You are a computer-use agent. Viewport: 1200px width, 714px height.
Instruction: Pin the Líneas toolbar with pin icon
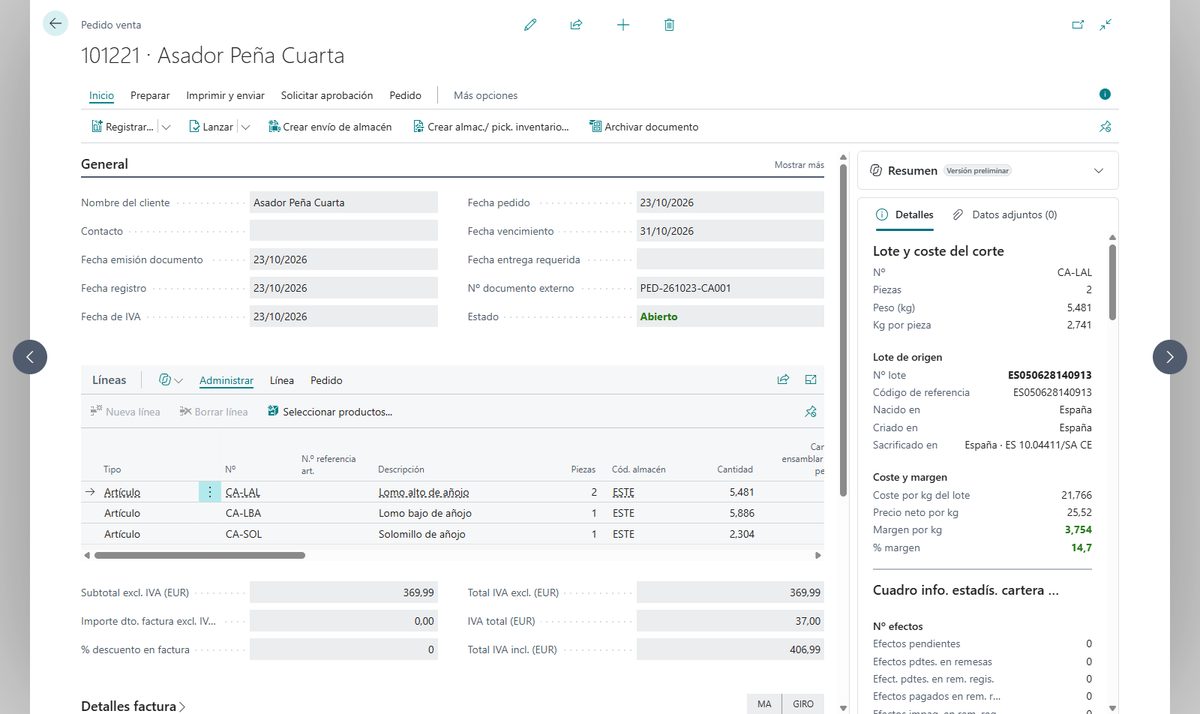(x=811, y=411)
